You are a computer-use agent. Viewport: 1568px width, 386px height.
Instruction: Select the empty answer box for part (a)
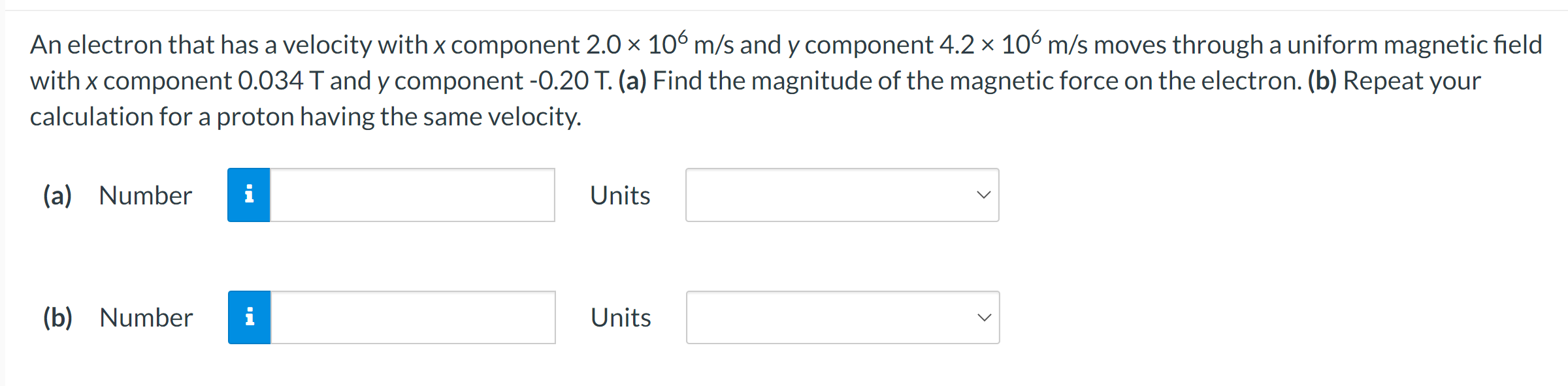click(x=412, y=195)
